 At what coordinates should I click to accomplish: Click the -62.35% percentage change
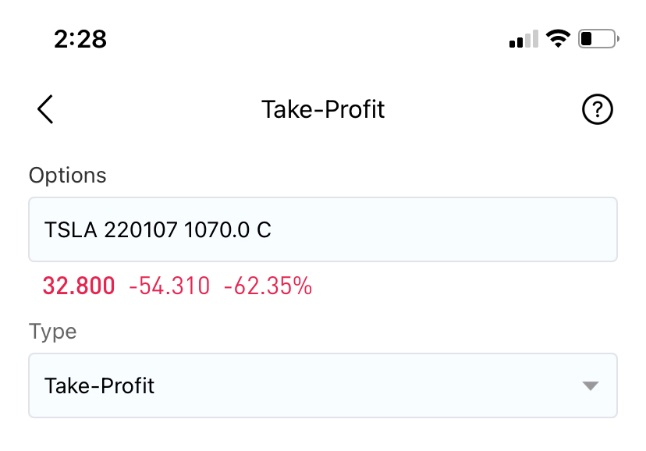tap(268, 285)
